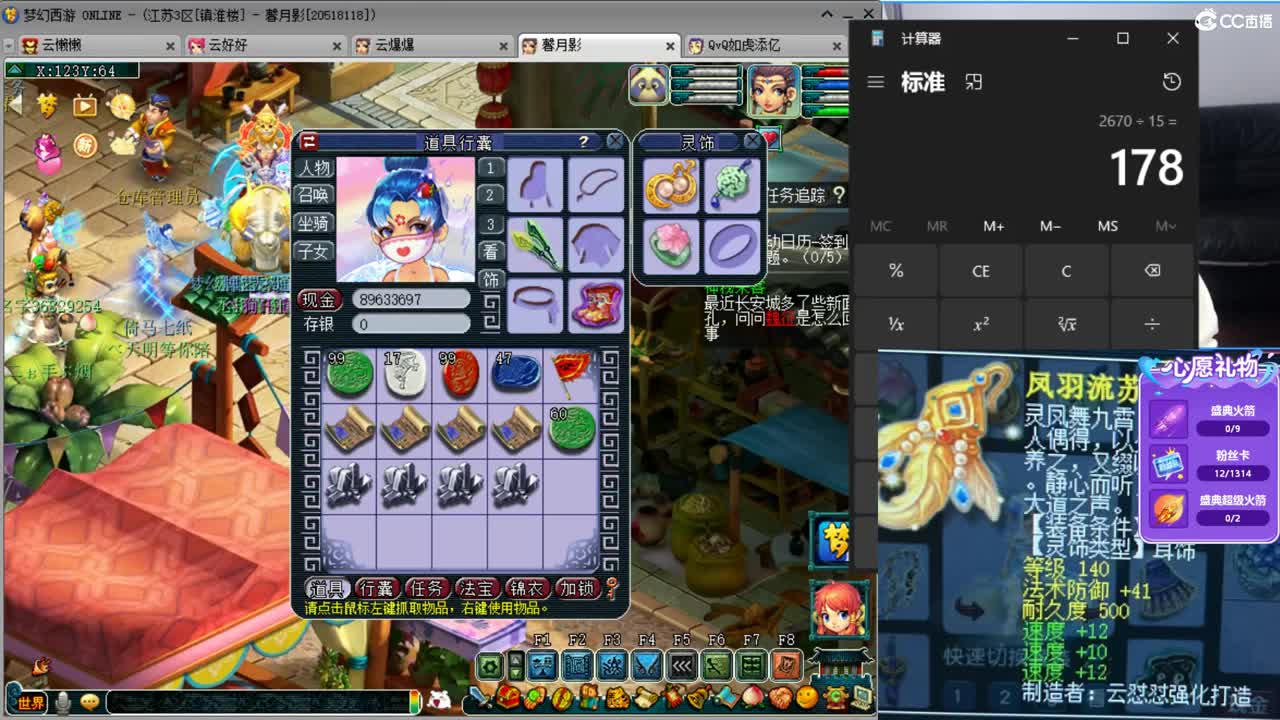Select the blue stone item with count 47
This screenshot has width=1280, height=720.
pyautogui.click(x=515, y=373)
